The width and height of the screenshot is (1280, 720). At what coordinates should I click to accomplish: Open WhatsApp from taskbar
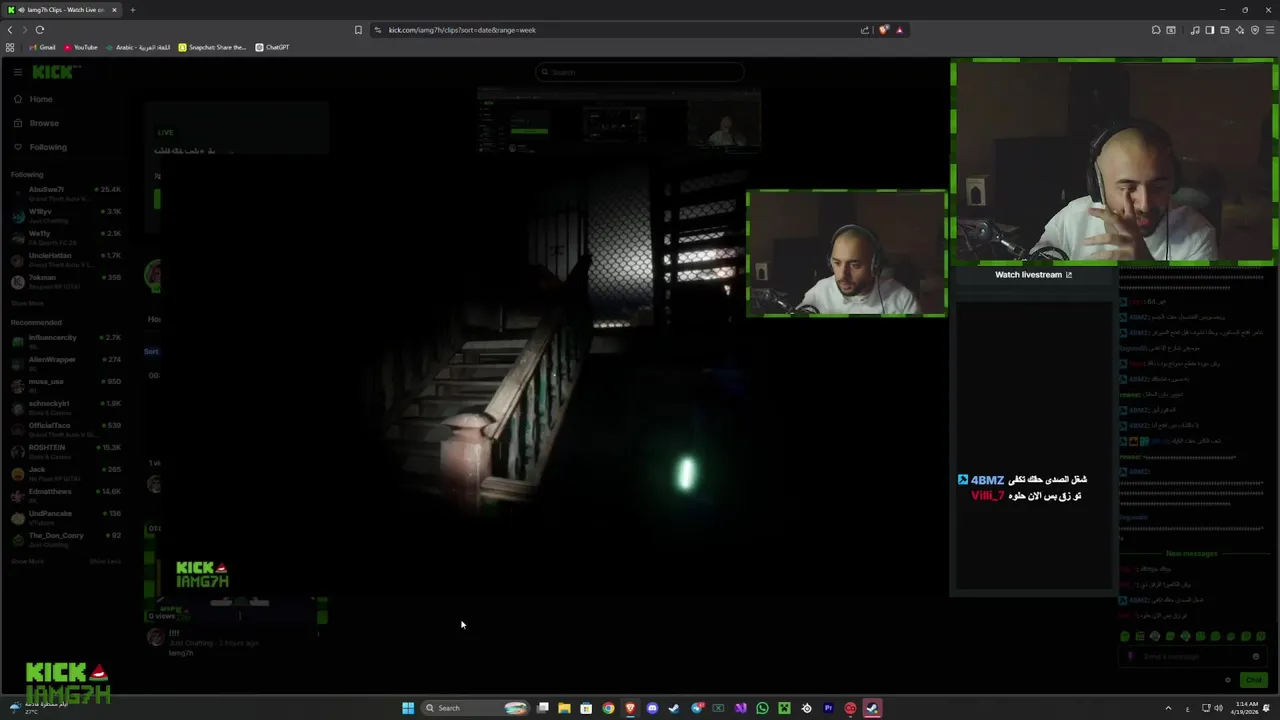pyautogui.click(x=762, y=708)
